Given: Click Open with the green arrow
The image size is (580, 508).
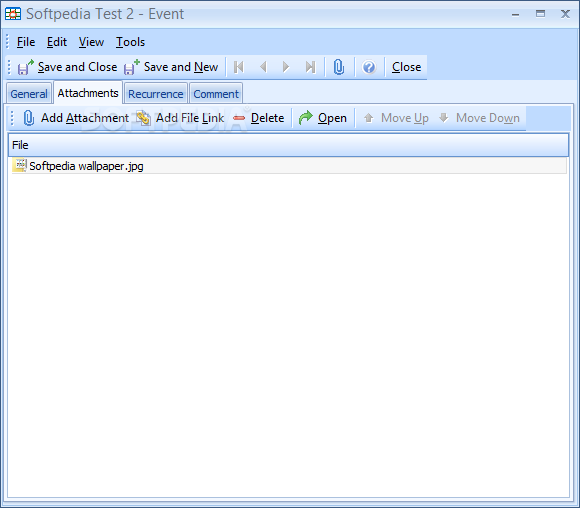Looking at the screenshot, I should point(323,118).
